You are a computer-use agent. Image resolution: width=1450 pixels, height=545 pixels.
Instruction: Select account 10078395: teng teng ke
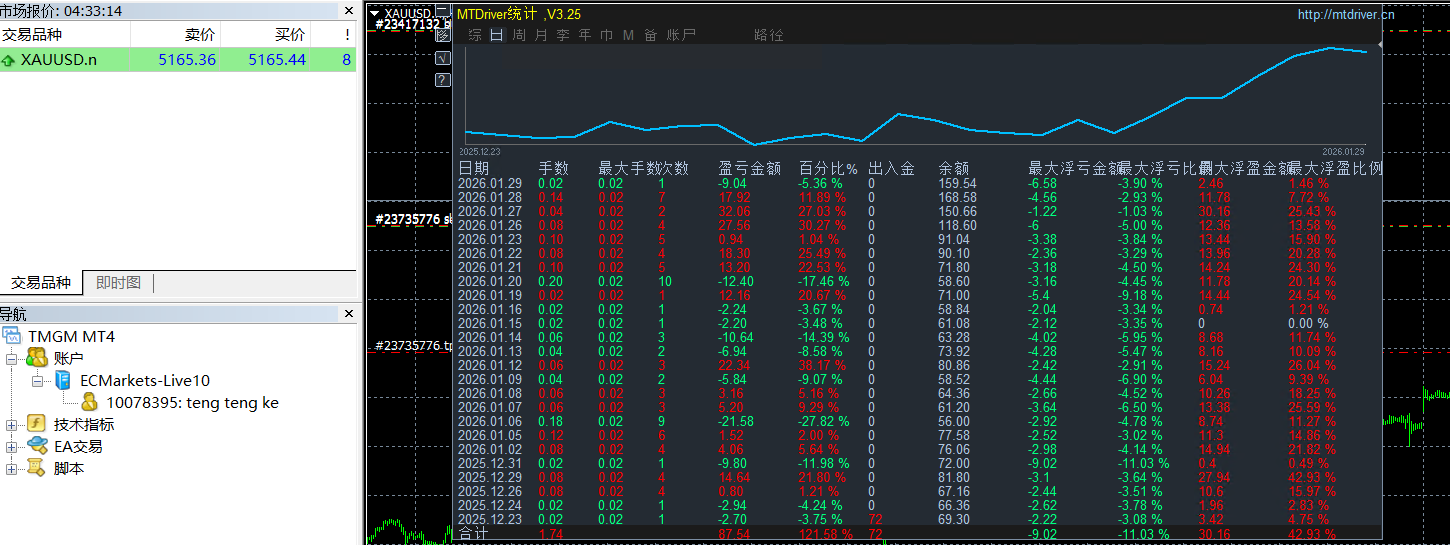coord(192,403)
